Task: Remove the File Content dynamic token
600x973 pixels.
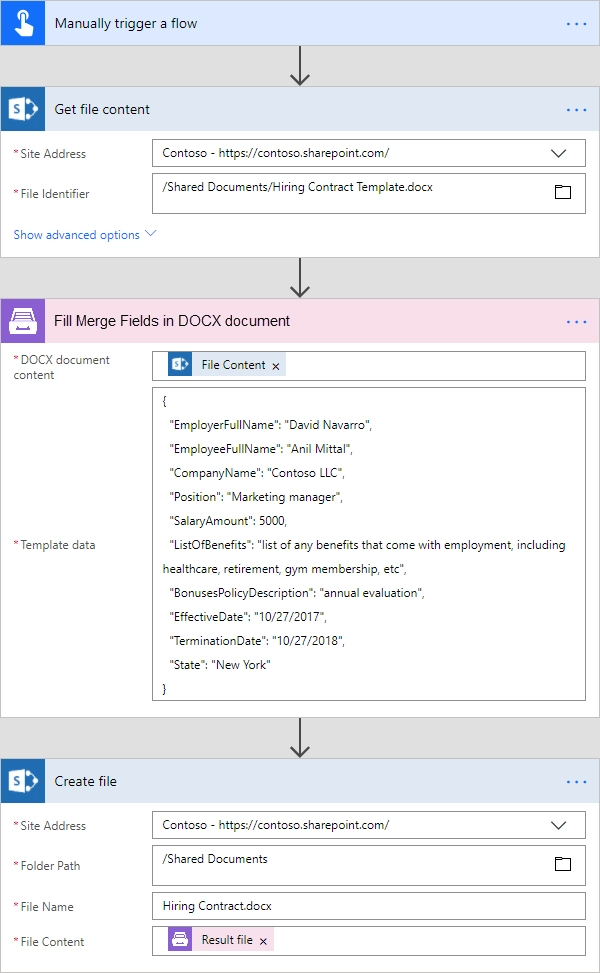Action: pyautogui.click(x=275, y=366)
